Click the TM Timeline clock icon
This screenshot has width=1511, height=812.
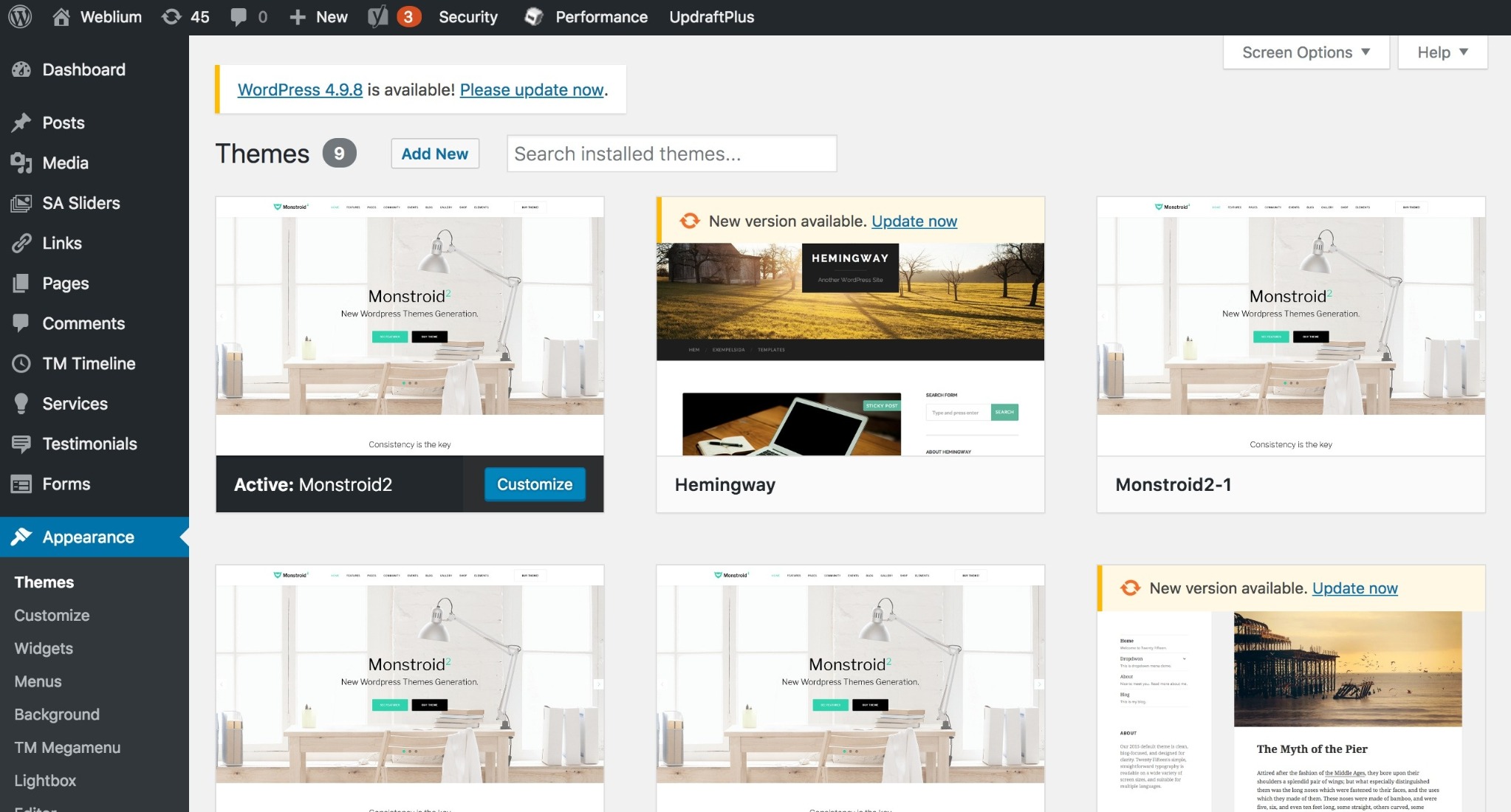click(21, 363)
